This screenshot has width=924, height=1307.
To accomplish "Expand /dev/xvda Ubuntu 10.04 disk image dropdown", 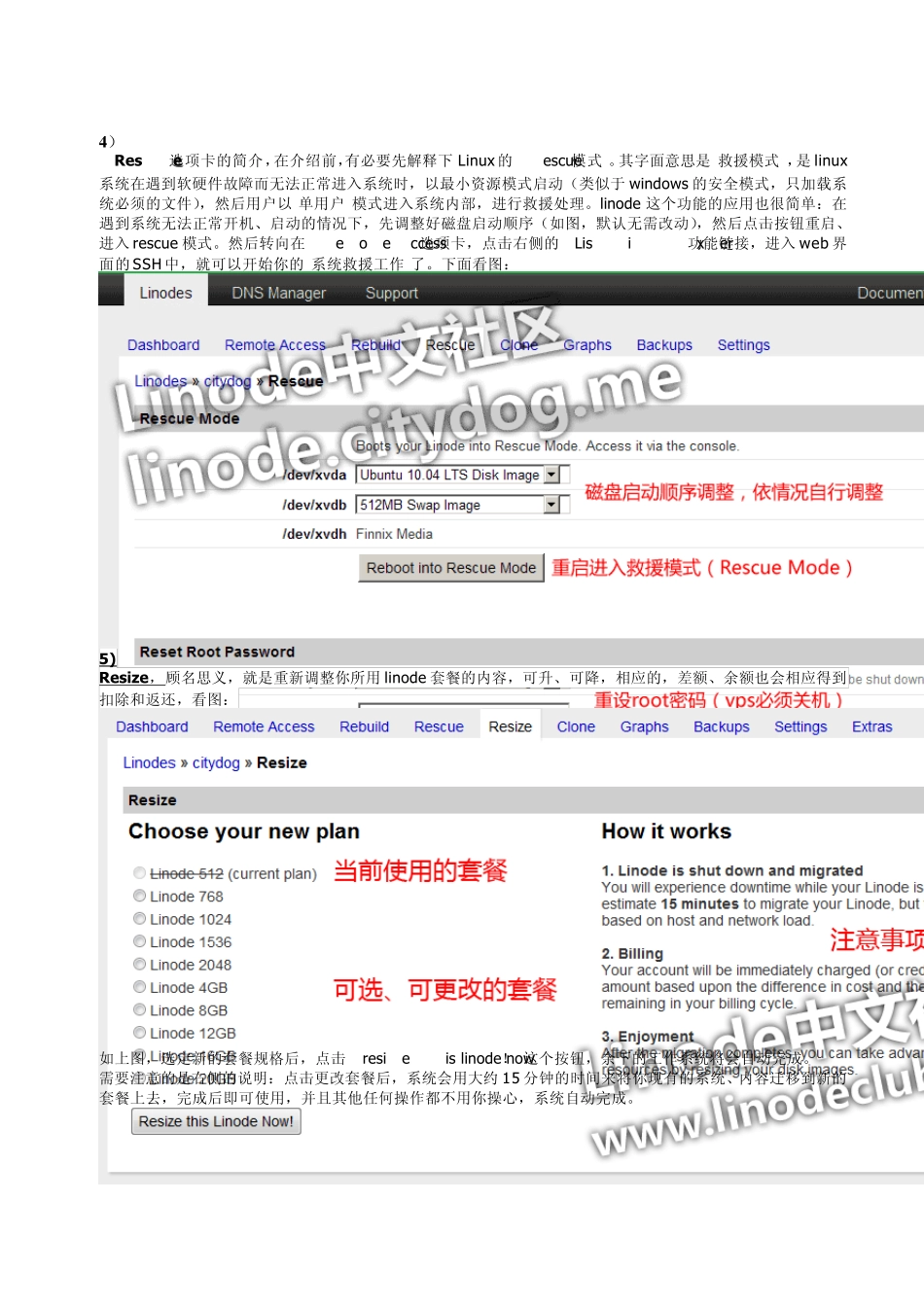I will [x=551, y=475].
